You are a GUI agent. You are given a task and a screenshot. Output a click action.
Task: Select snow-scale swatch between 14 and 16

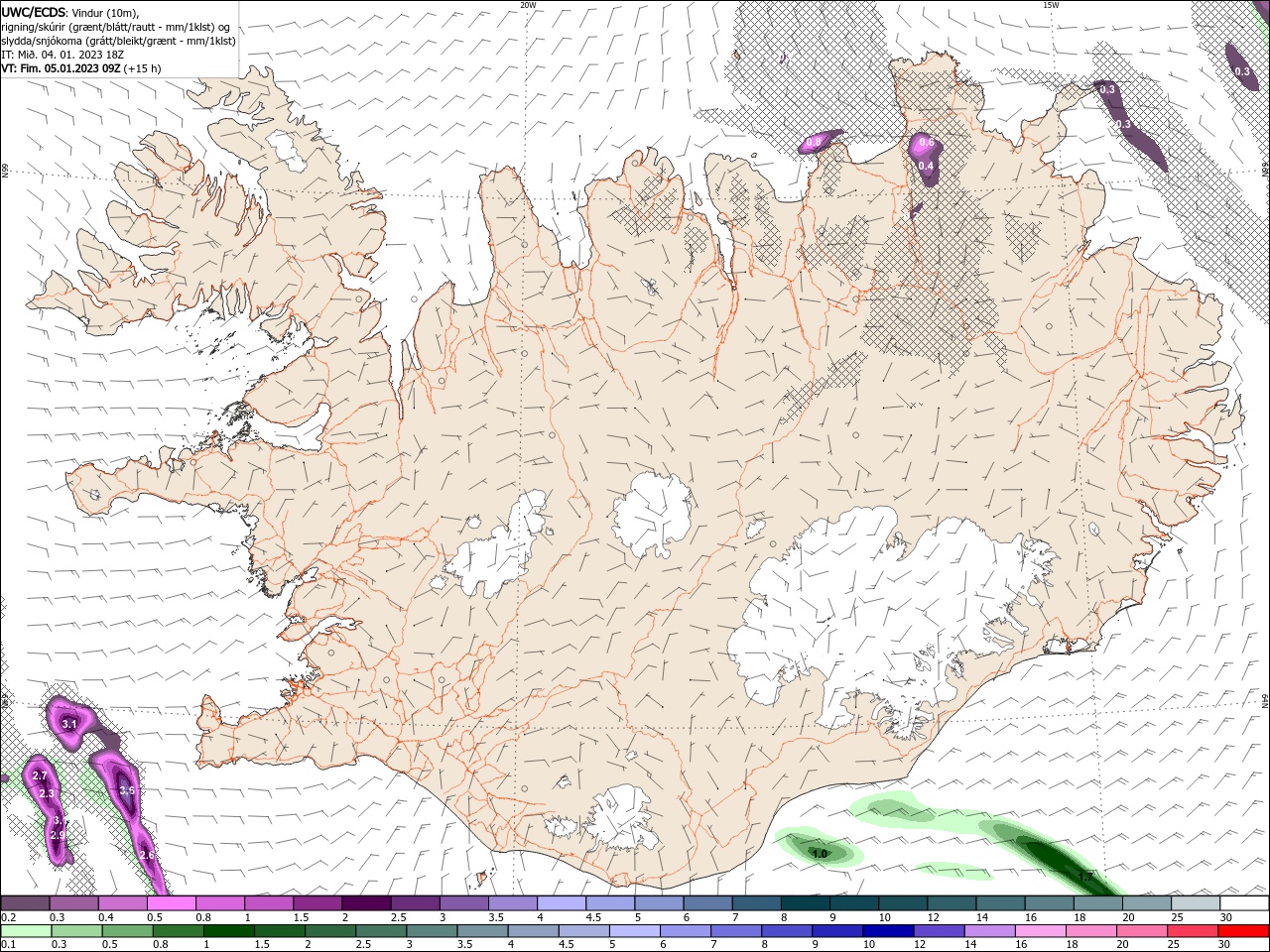pos(1001,903)
